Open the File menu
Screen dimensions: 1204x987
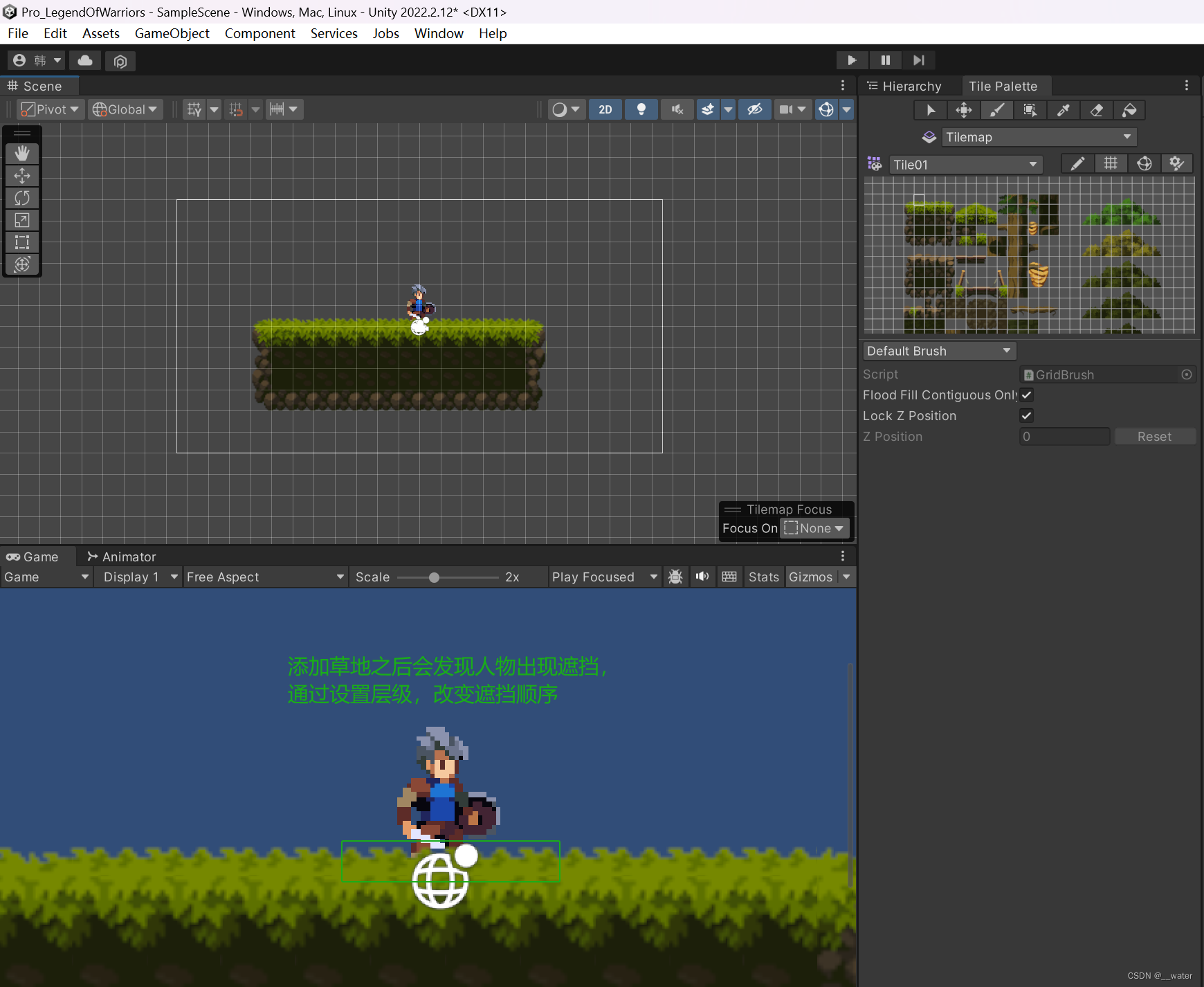click(18, 33)
